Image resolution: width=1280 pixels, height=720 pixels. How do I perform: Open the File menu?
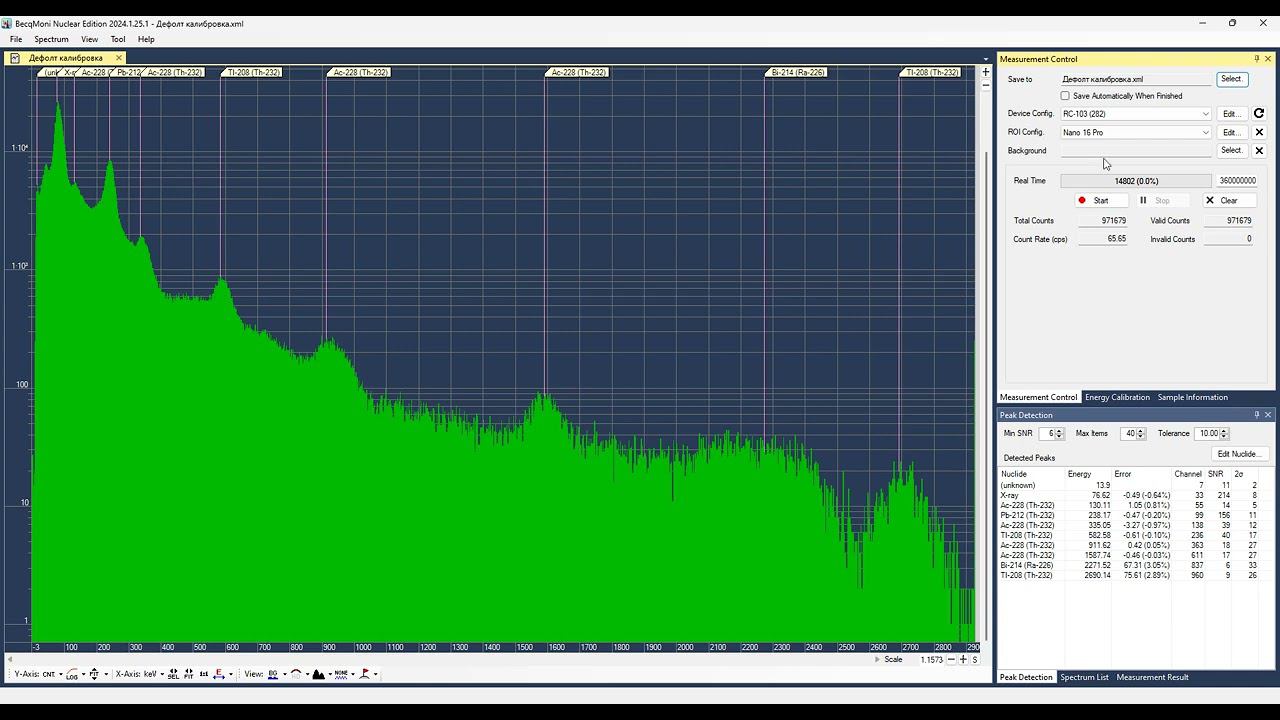click(x=16, y=39)
